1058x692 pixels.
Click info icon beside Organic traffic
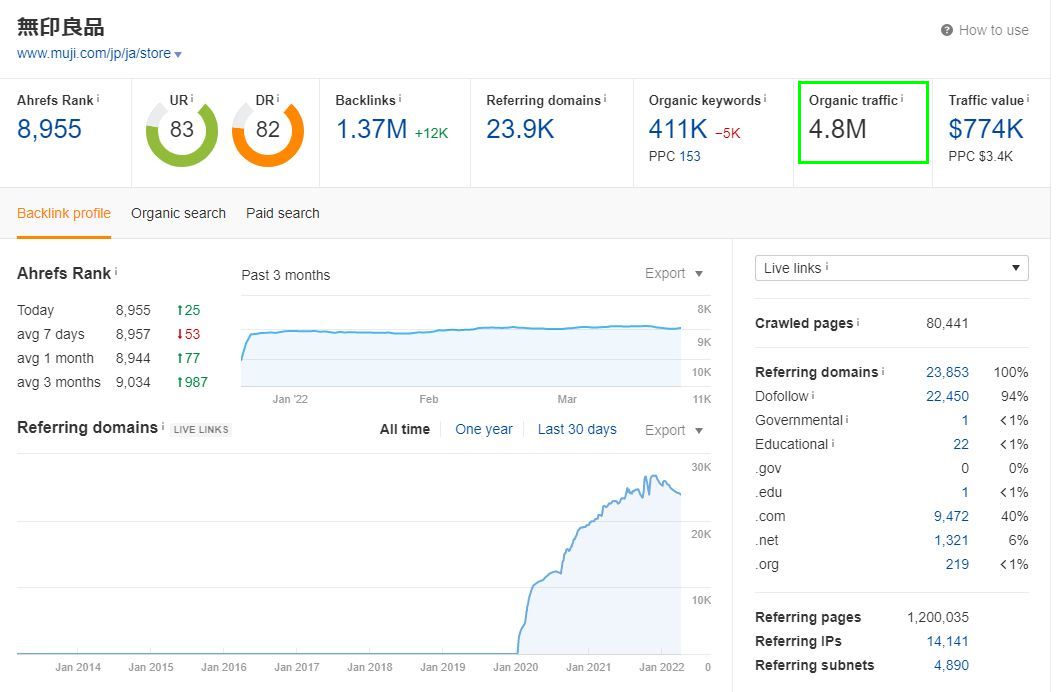pos(901,98)
